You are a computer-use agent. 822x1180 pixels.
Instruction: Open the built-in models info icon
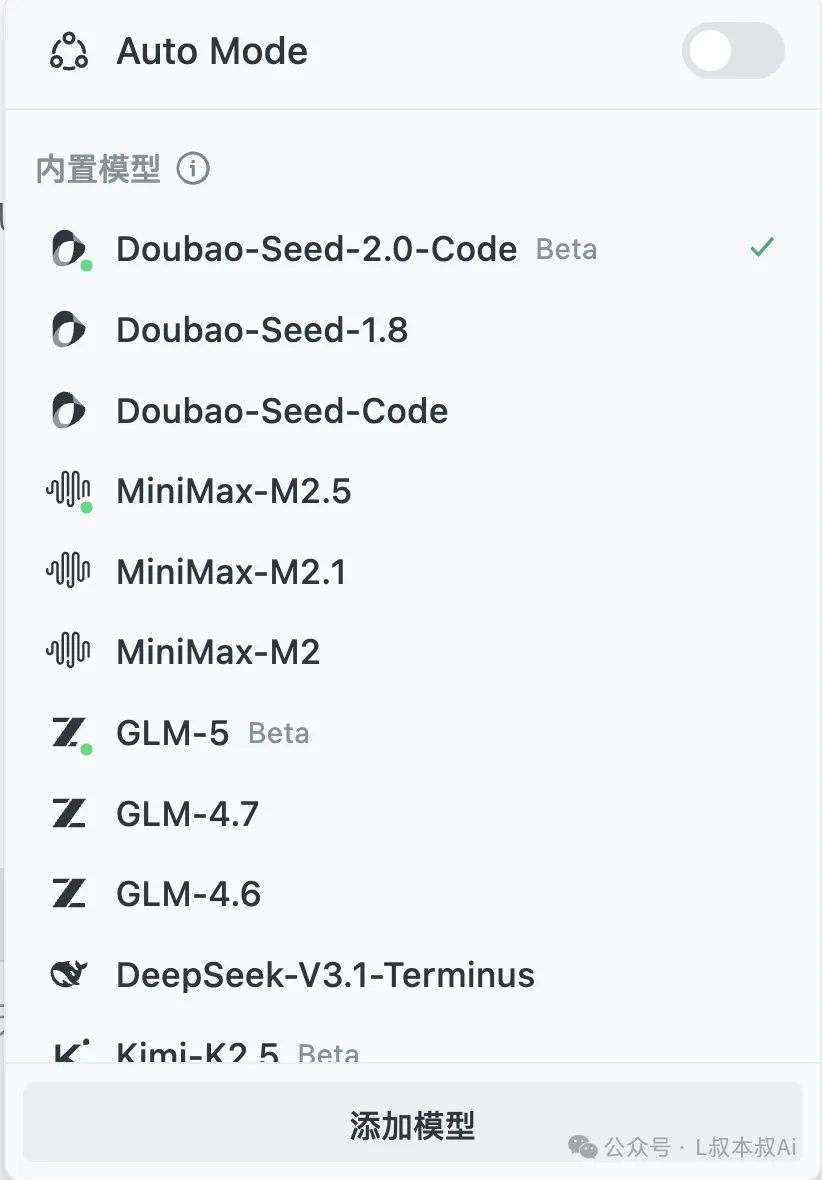(193, 169)
